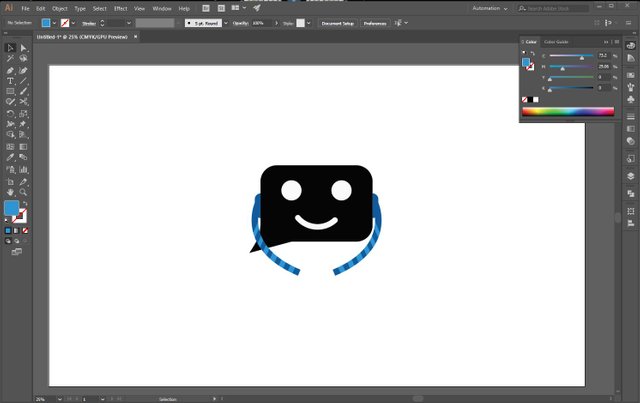Select the Curvature tool
Image resolution: width=640 pixels, height=403 pixels.
[x=23, y=70]
